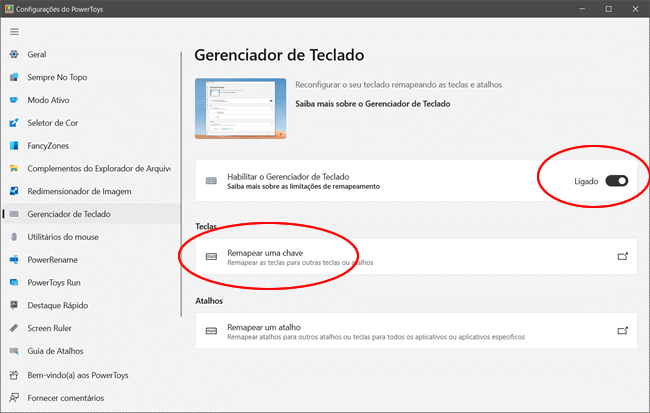This screenshot has width=650, height=413.
Task: Click Remapear um atalho card
Action: [x=400, y=331]
